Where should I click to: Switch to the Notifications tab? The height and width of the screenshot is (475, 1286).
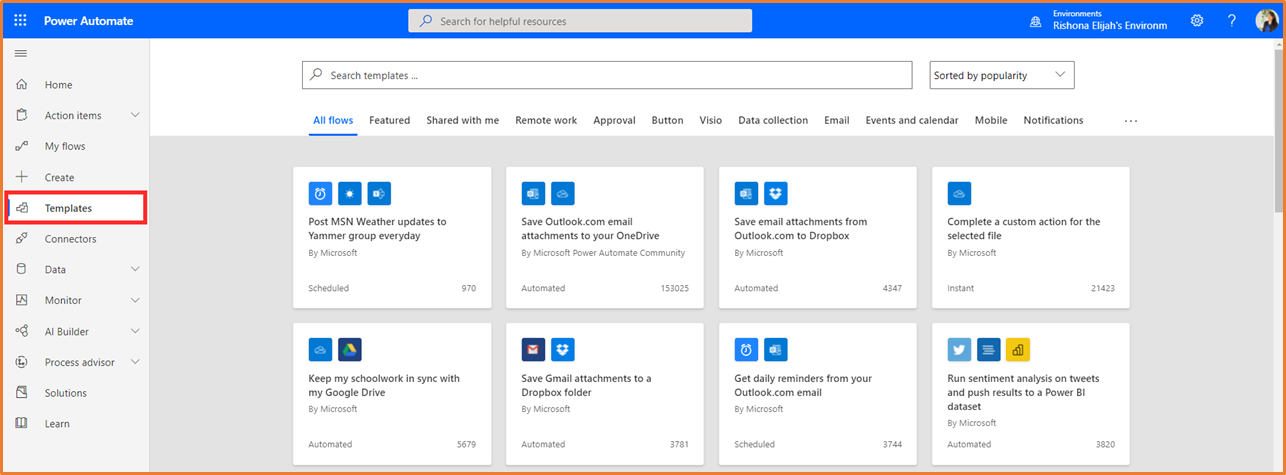(1053, 120)
